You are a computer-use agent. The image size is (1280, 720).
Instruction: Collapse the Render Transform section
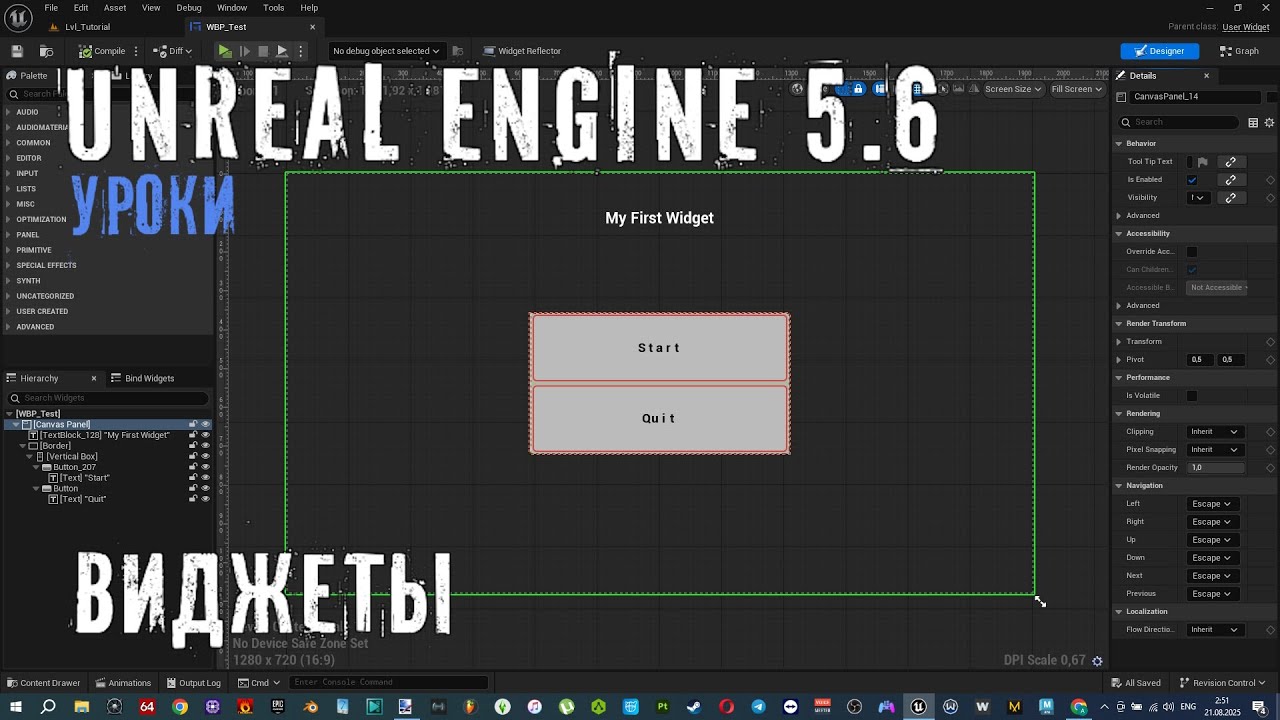coord(1119,324)
